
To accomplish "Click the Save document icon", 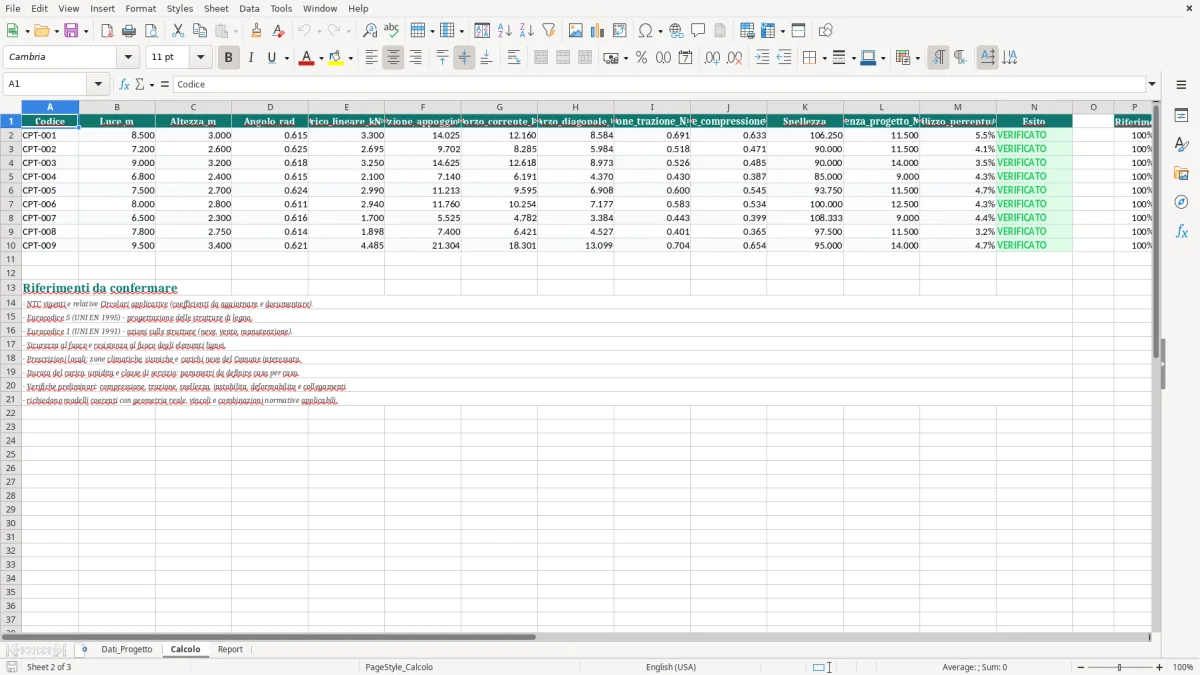I will [71, 31].
